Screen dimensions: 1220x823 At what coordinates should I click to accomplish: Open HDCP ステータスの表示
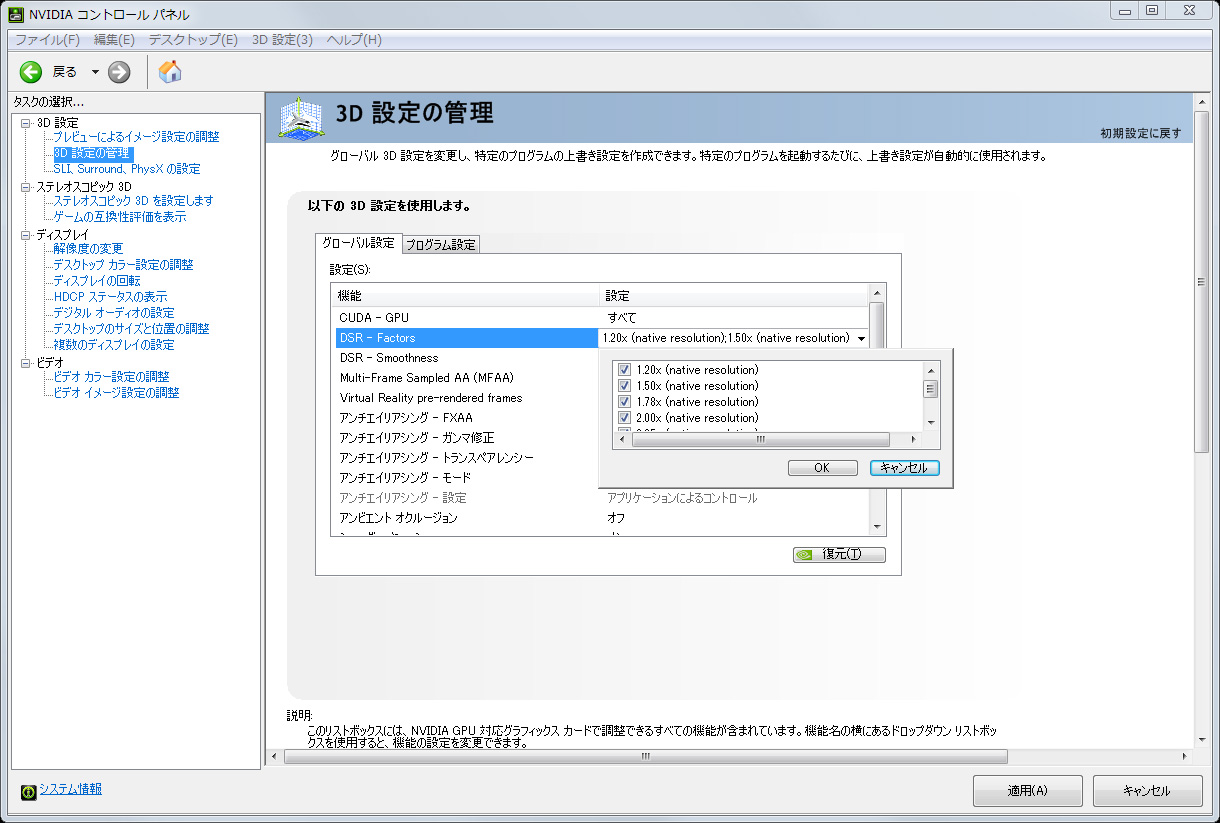[x=110, y=297]
